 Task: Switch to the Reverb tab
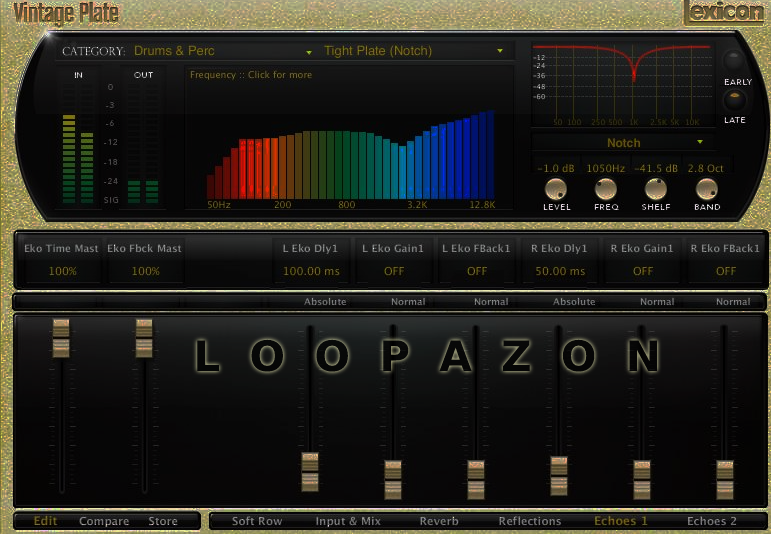coord(439,521)
